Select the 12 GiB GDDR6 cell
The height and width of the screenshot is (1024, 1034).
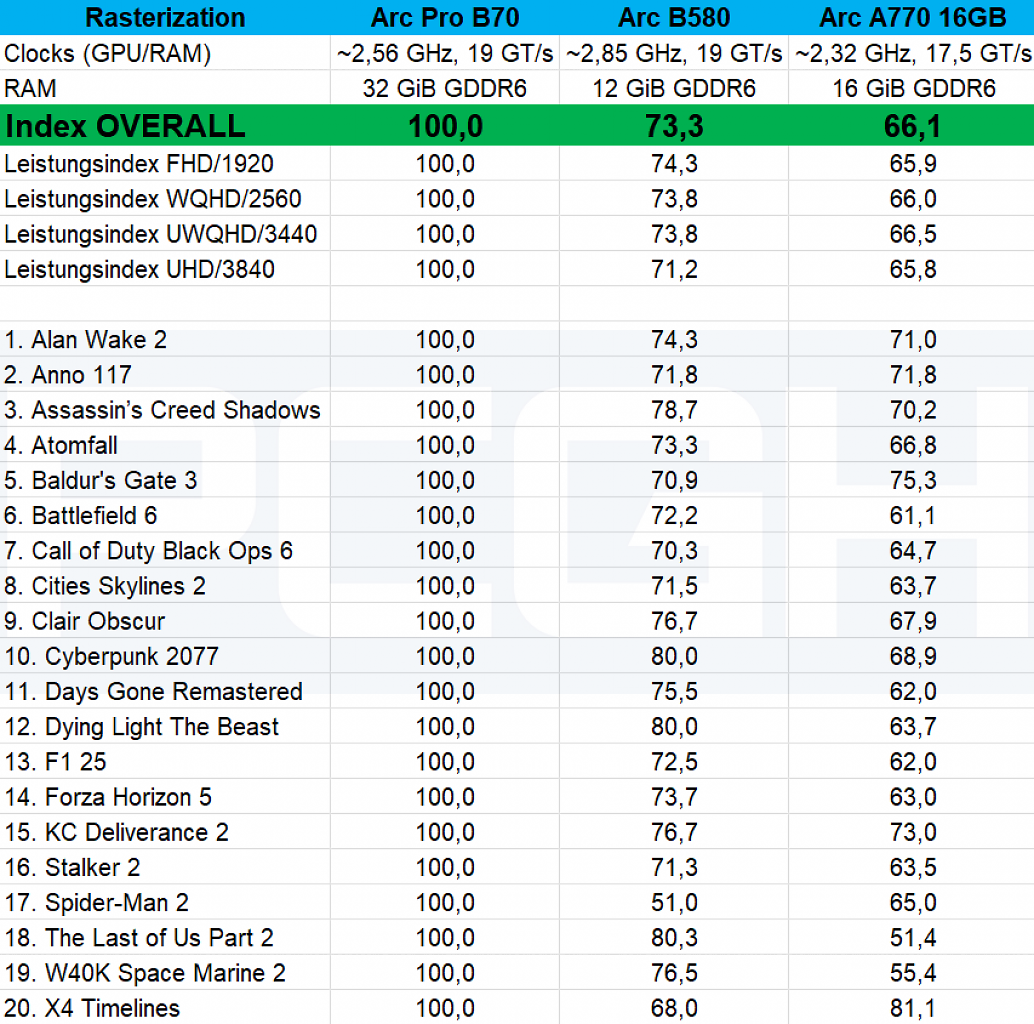click(x=674, y=88)
